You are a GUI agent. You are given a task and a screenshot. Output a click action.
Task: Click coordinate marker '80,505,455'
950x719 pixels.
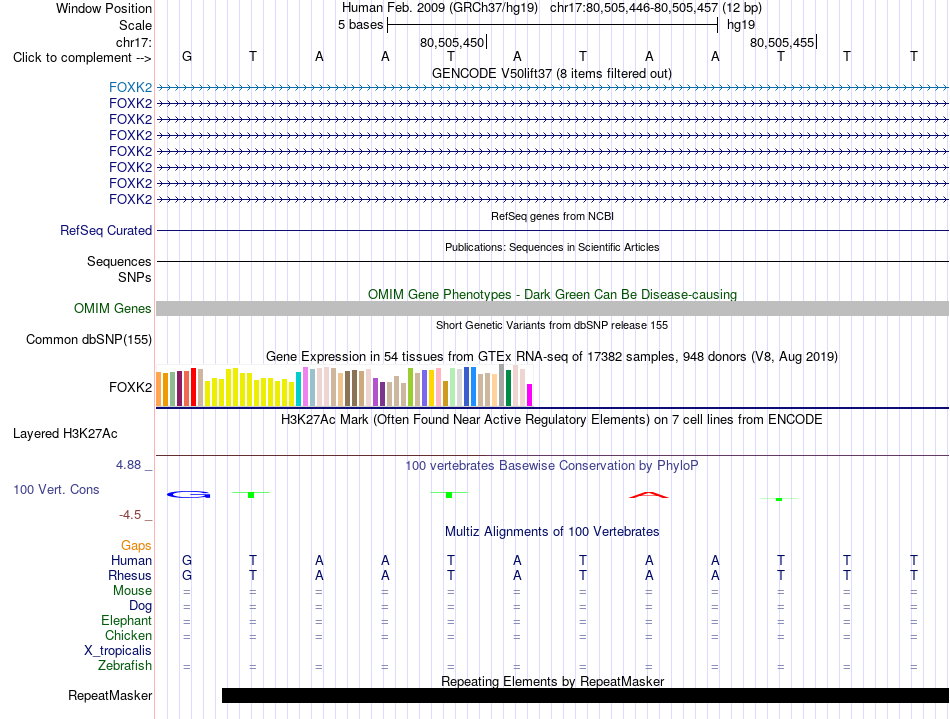pos(782,42)
